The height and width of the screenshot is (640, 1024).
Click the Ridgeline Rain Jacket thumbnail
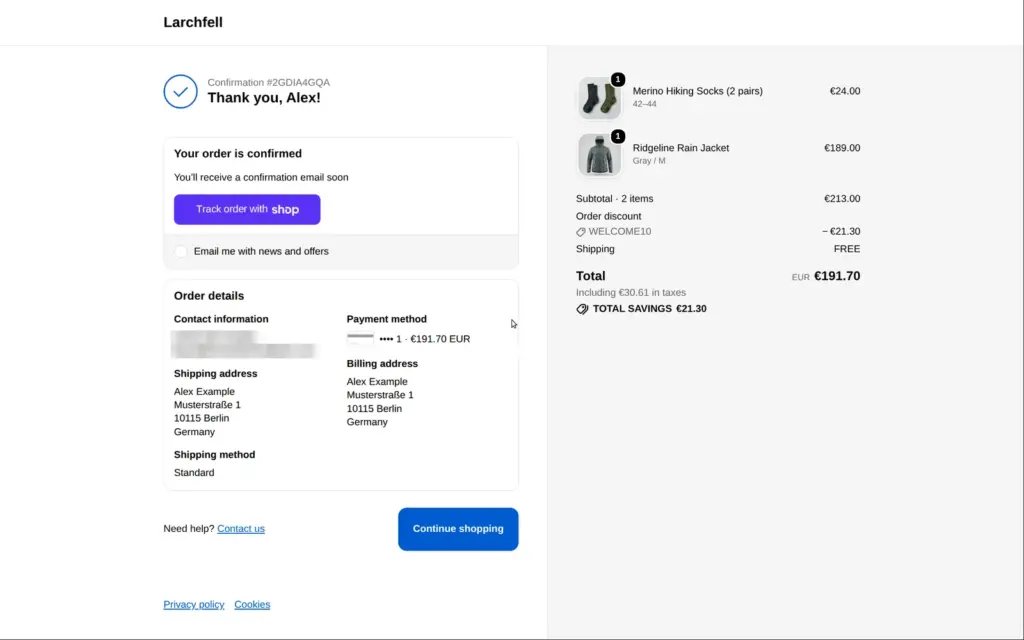pos(600,155)
